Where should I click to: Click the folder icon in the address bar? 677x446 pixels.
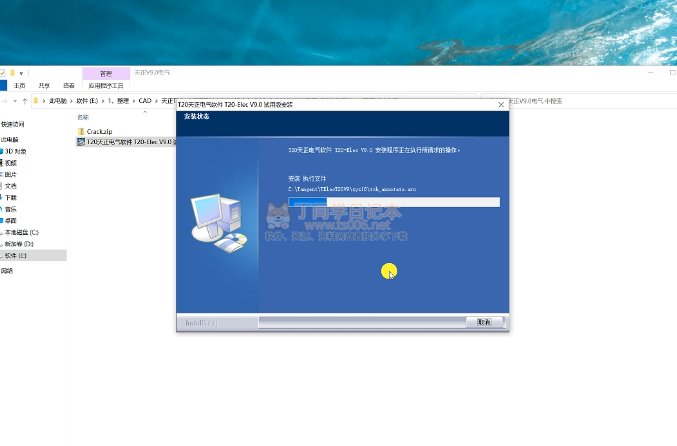[36, 101]
